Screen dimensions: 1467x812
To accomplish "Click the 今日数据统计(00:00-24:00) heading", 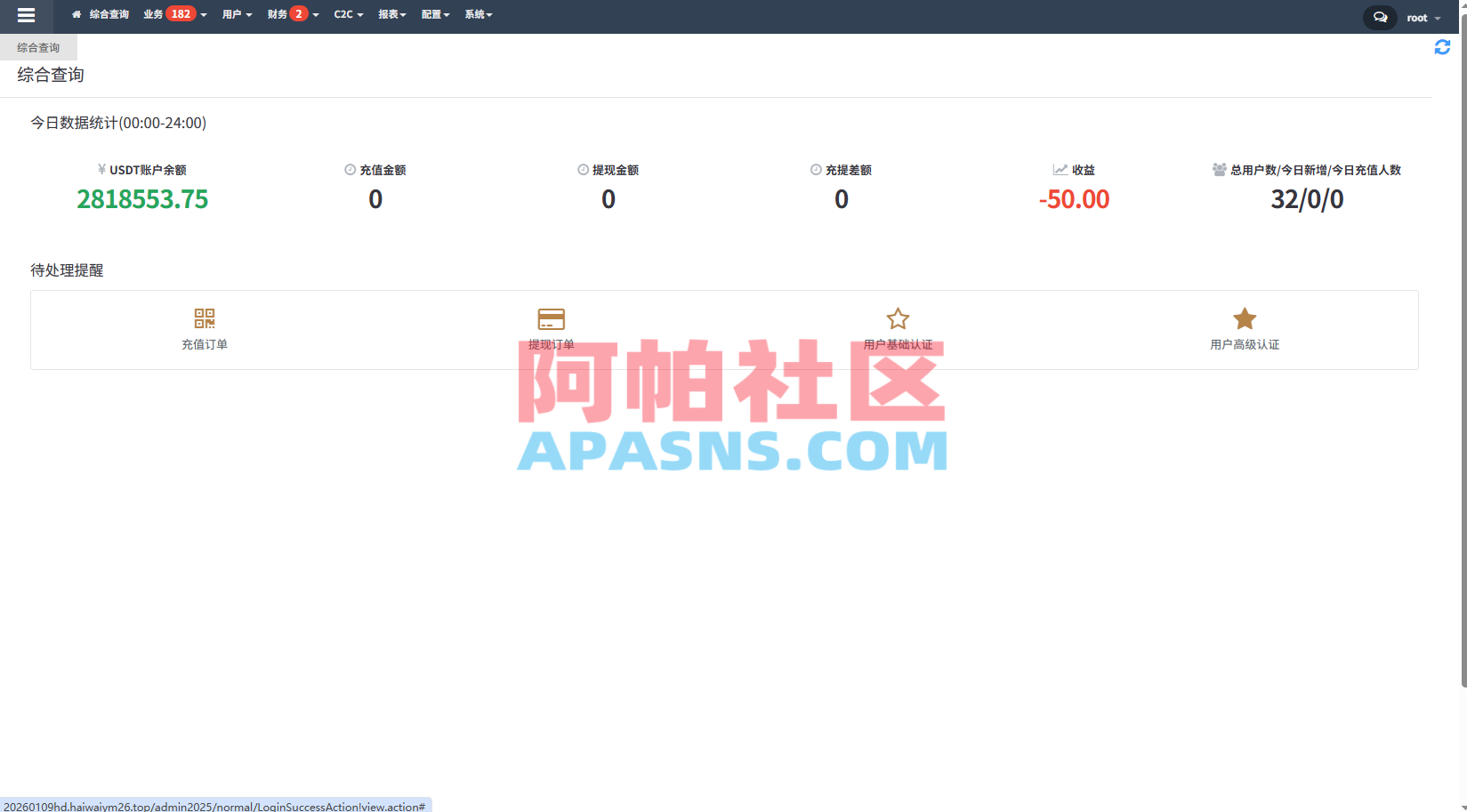I will coord(118,123).
